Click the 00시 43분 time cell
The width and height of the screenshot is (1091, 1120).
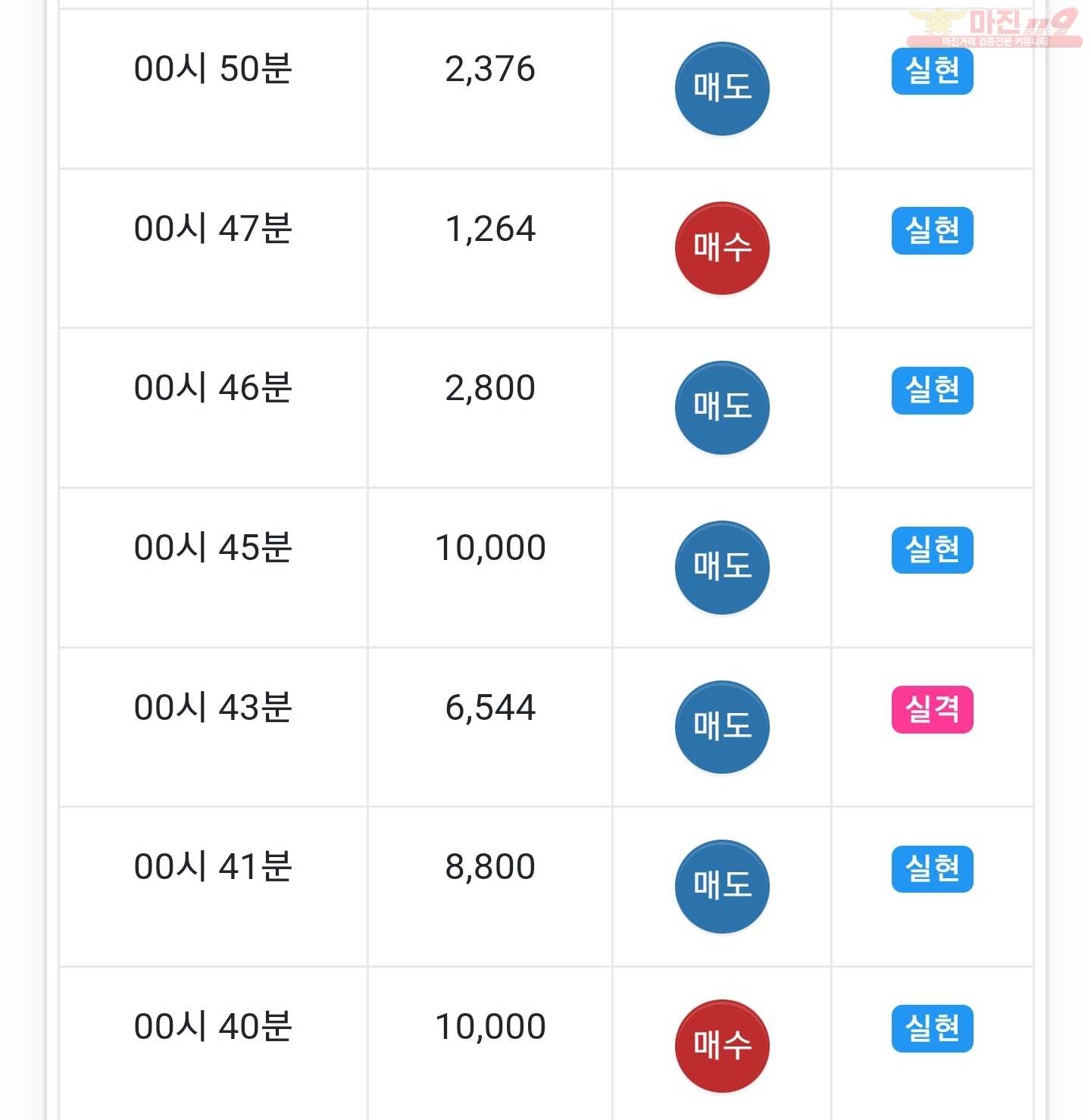tap(213, 727)
